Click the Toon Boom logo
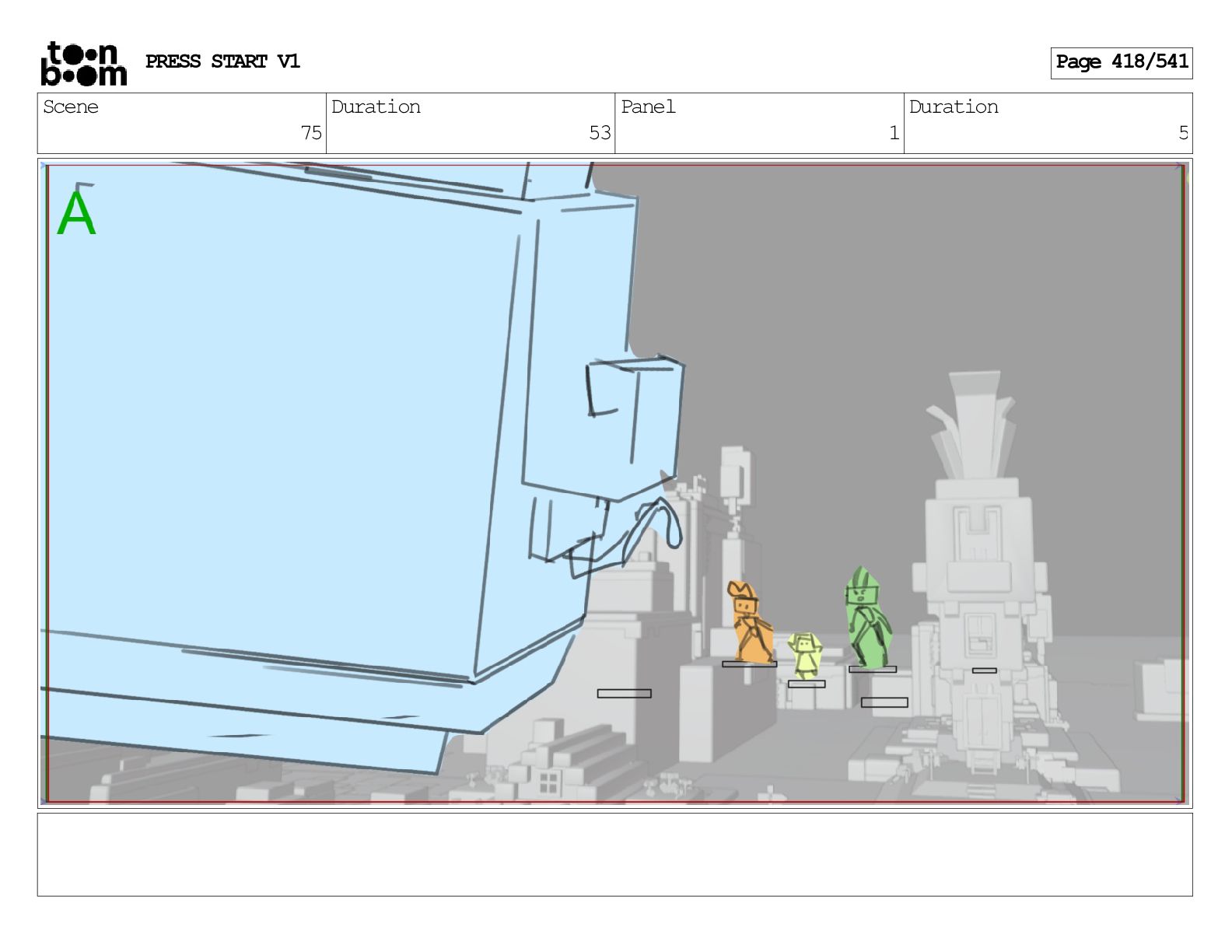This screenshot has height=952, width=1232. click(83, 63)
